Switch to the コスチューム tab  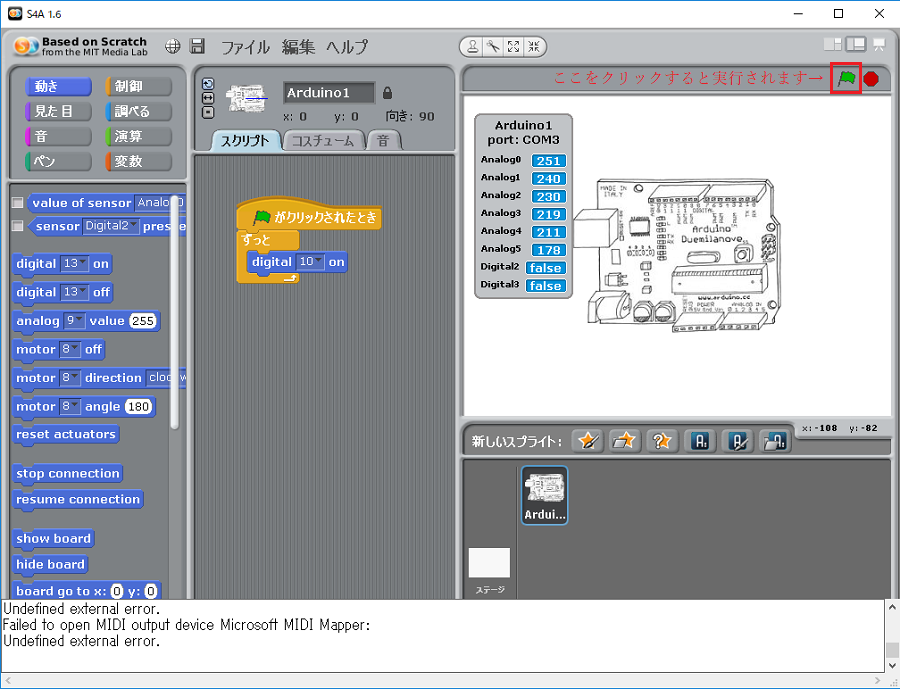tap(323, 141)
